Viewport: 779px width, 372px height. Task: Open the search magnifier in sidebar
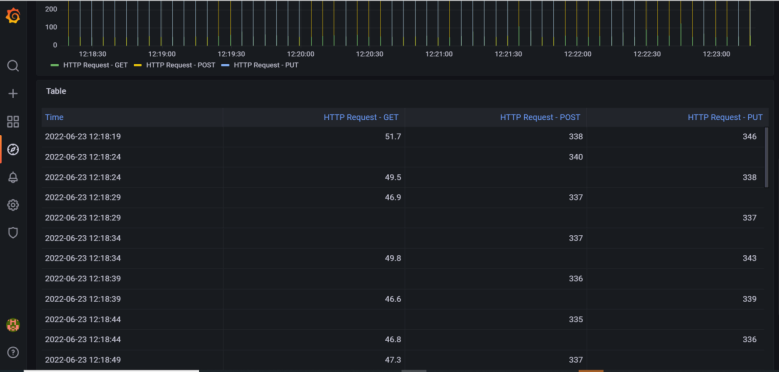pyautogui.click(x=13, y=66)
